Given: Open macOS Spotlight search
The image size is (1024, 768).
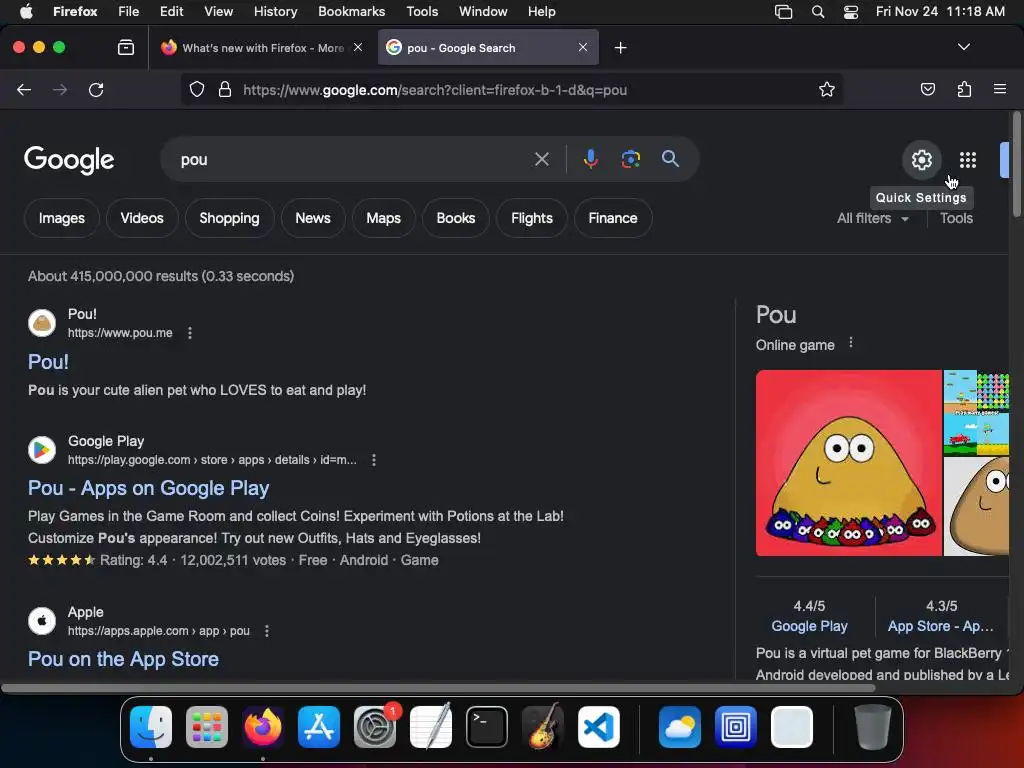Looking at the screenshot, I should (x=818, y=12).
